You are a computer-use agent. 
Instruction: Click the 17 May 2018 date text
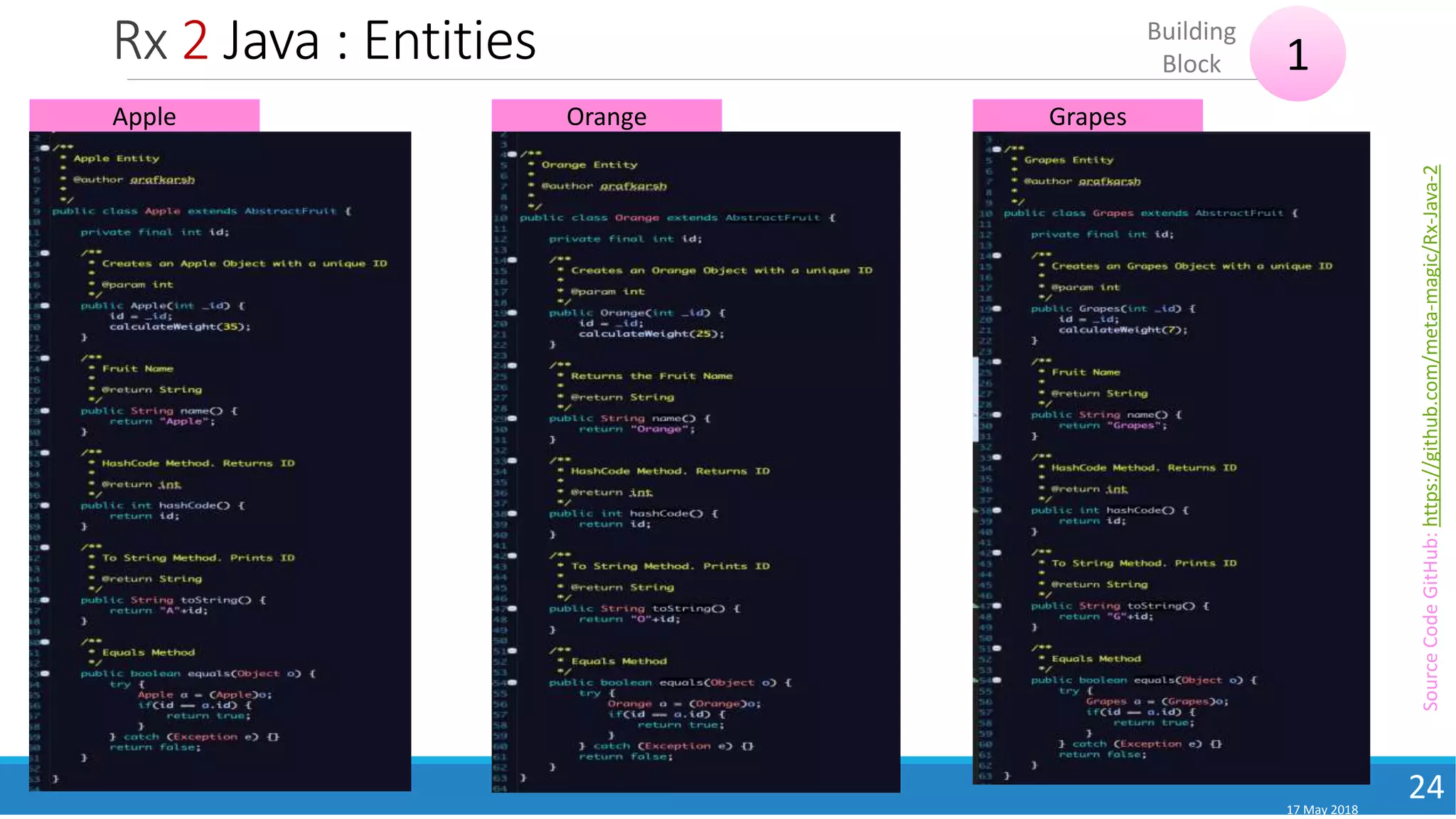click(1322, 810)
